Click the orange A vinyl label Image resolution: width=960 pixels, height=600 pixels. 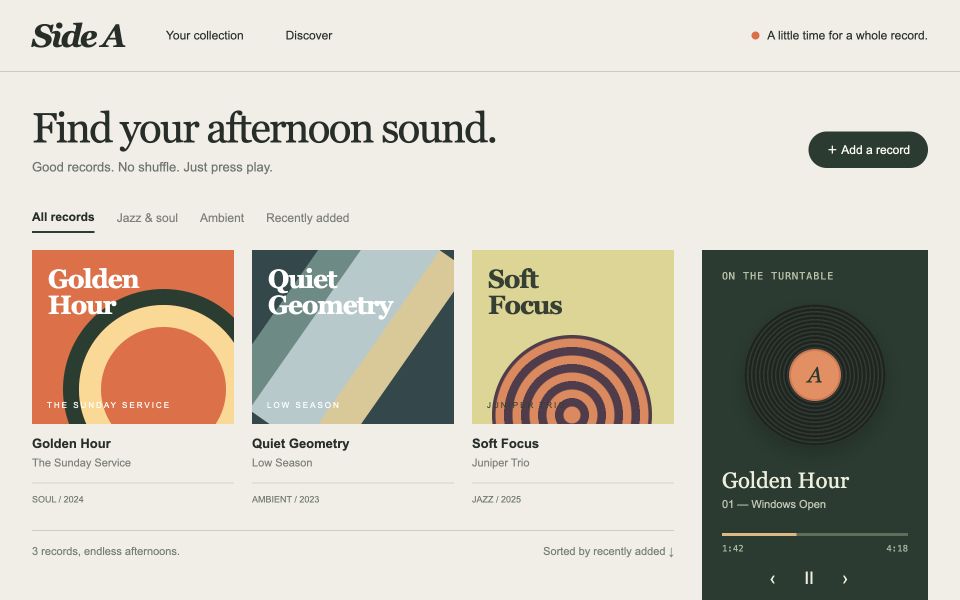(x=814, y=375)
